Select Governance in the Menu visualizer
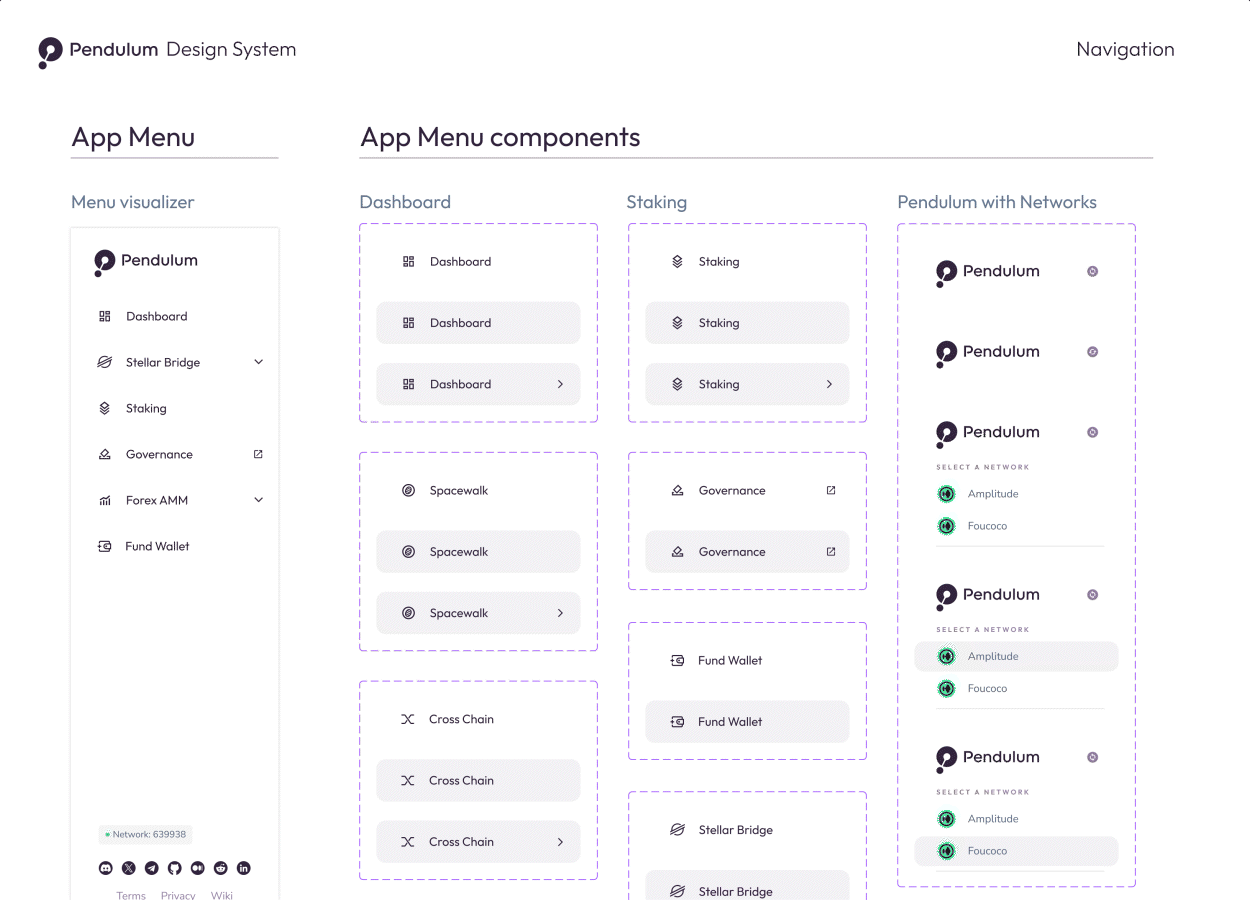 coord(159,454)
